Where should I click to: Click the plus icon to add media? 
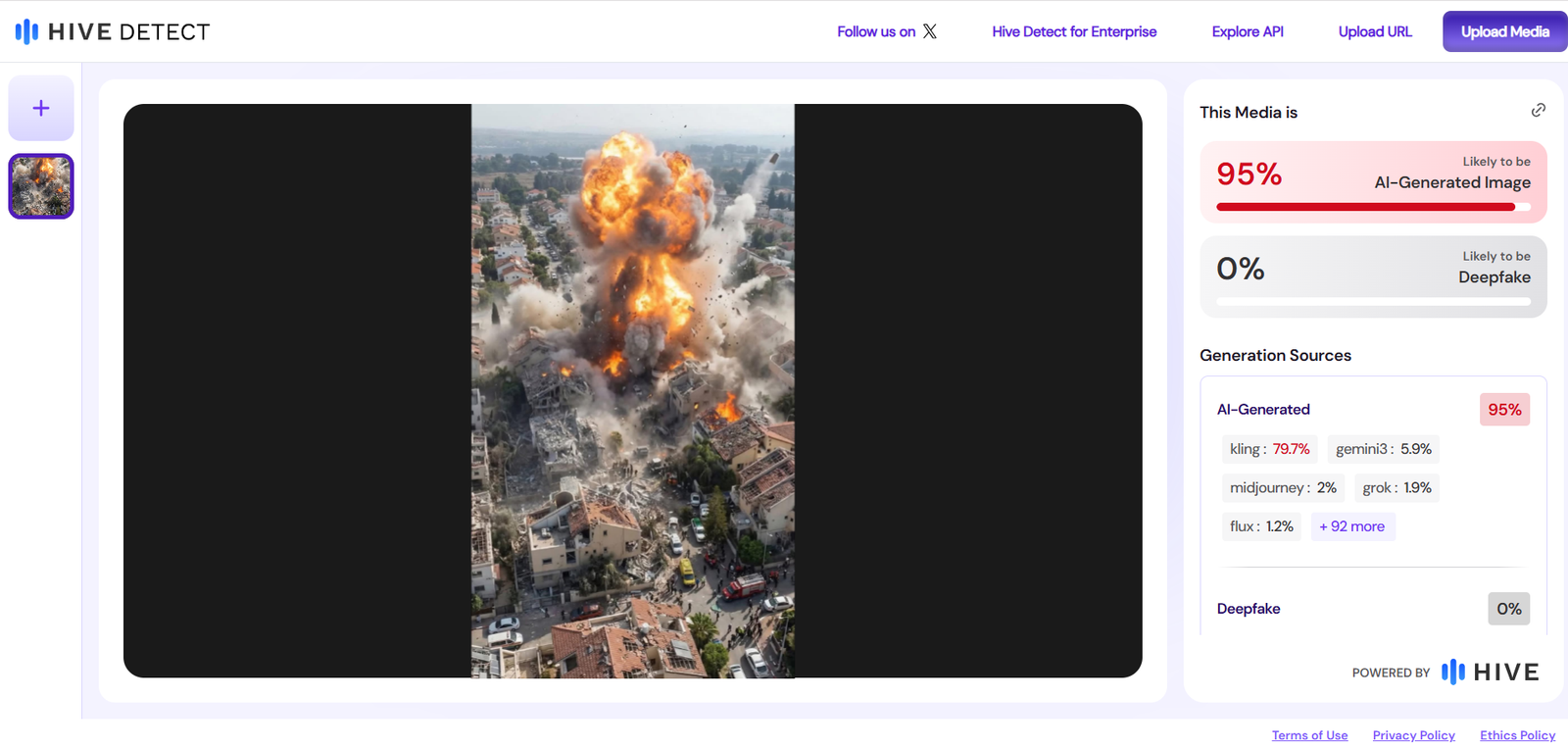tap(41, 108)
